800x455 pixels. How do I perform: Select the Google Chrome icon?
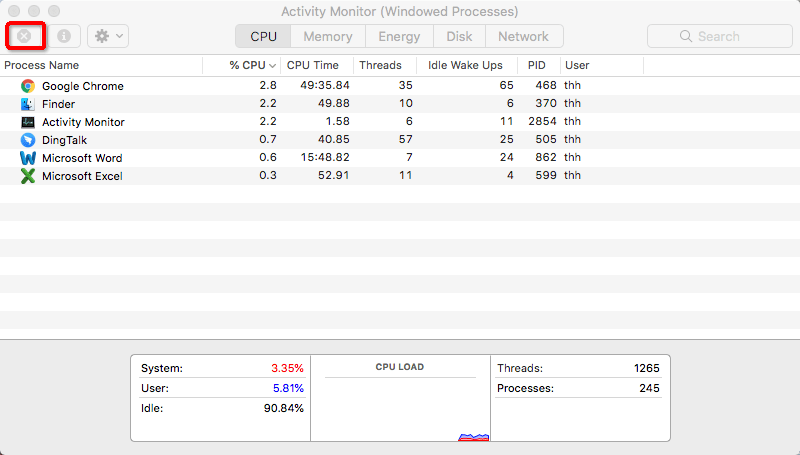pyautogui.click(x=28, y=86)
